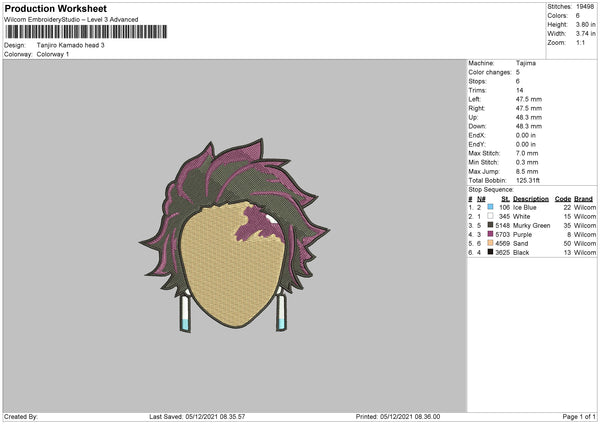Viewport: 600px width, 424px height.
Task: Click stitch count '5703' in stop sequence
Action: (x=502, y=235)
